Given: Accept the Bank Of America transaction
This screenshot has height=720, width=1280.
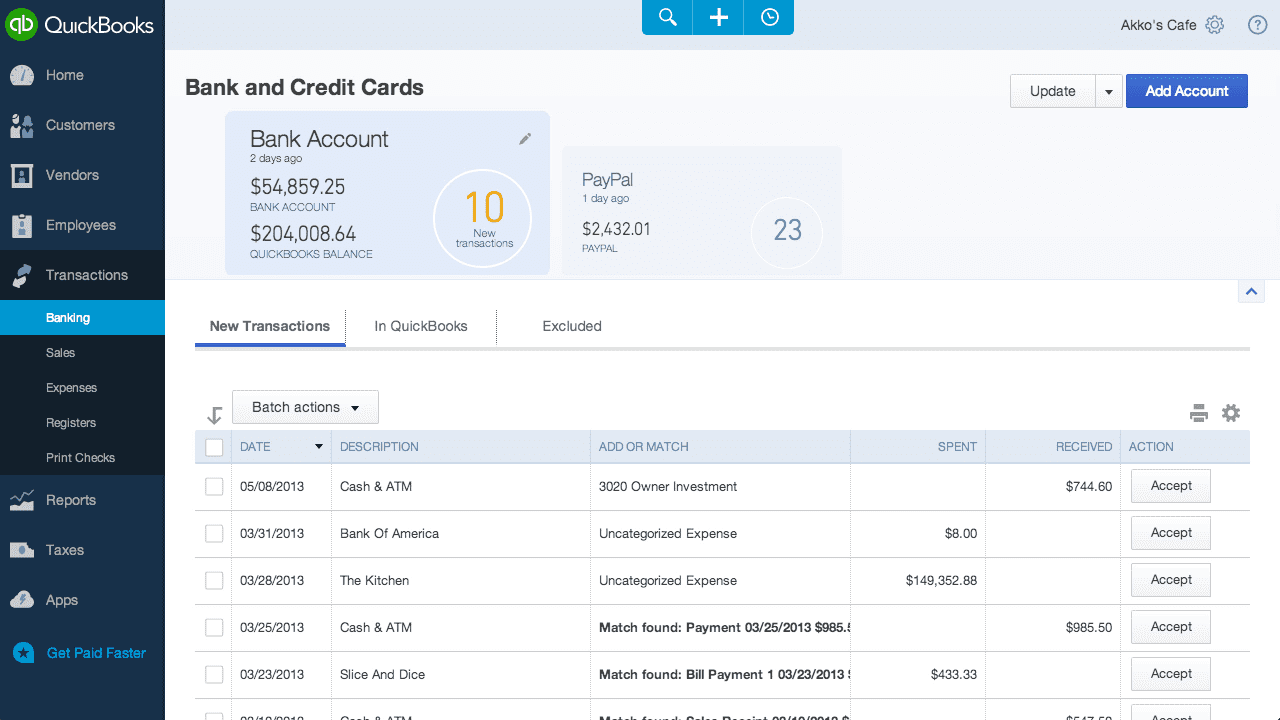Looking at the screenshot, I should (x=1171, y=533).
